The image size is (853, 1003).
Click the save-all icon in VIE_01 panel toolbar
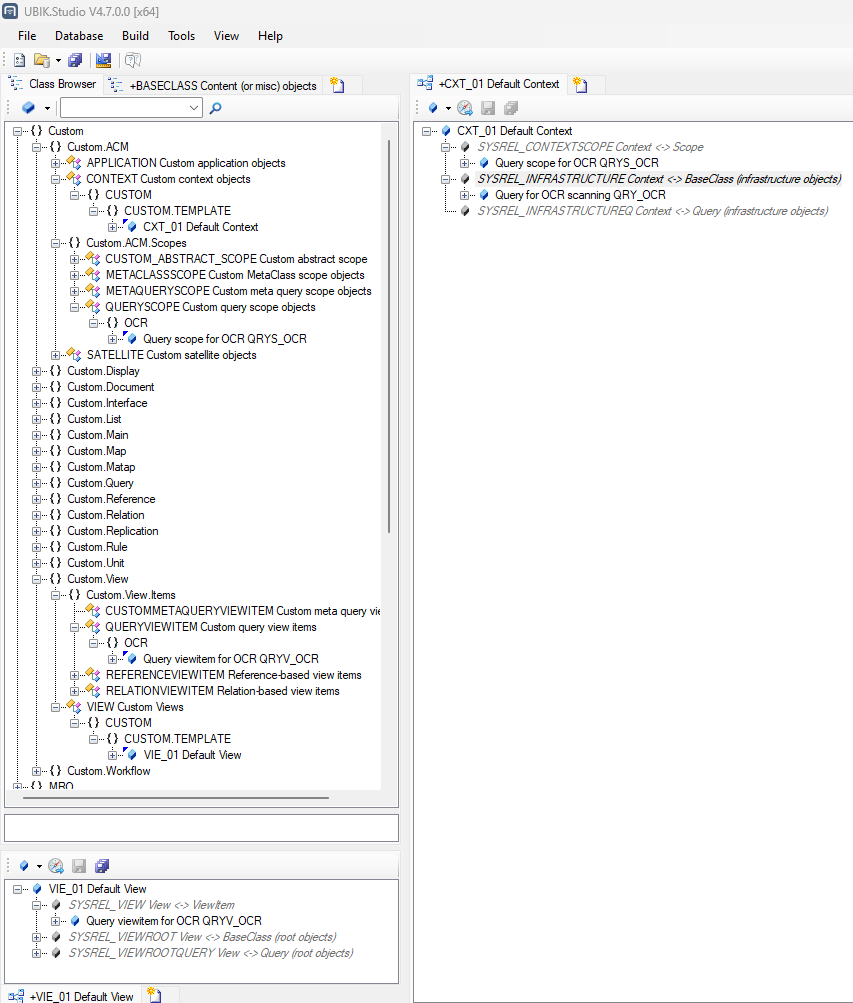(101, 865)
